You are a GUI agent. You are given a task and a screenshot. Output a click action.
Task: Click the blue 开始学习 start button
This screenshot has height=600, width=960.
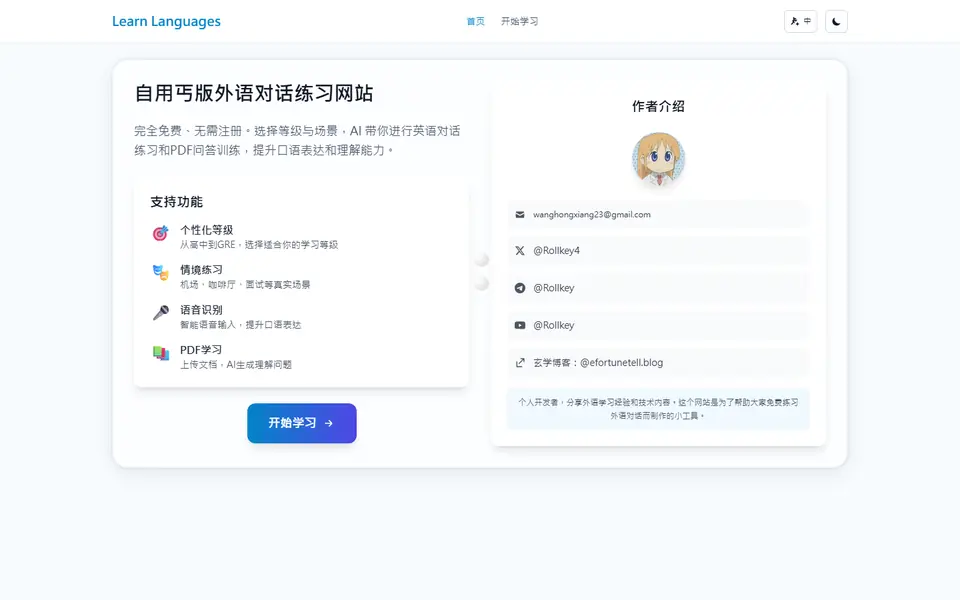302,423
